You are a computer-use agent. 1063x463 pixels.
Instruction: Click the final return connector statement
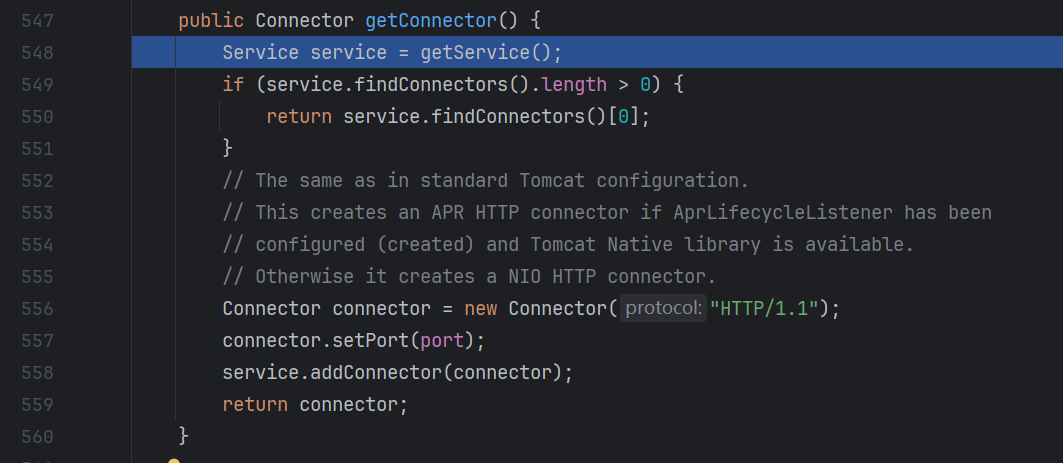pos(315,404)
